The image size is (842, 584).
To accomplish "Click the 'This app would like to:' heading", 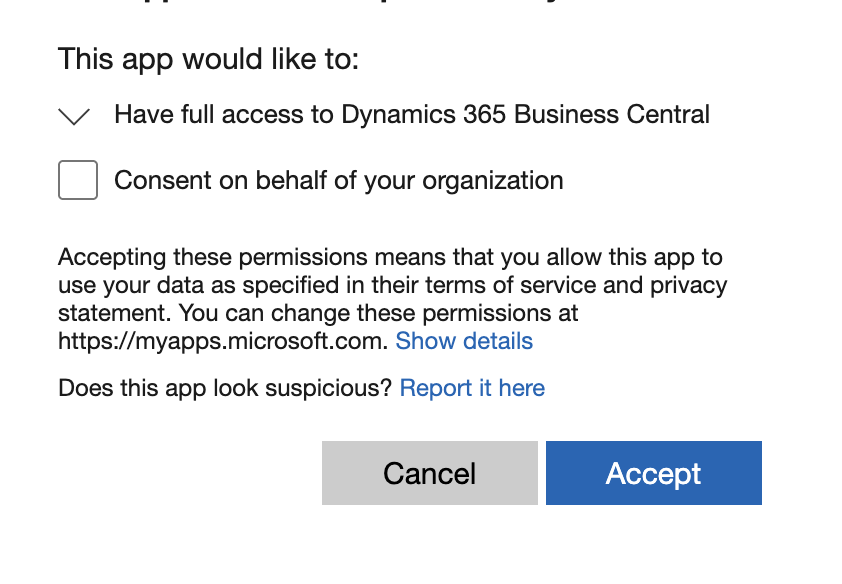I will point(208,59).
